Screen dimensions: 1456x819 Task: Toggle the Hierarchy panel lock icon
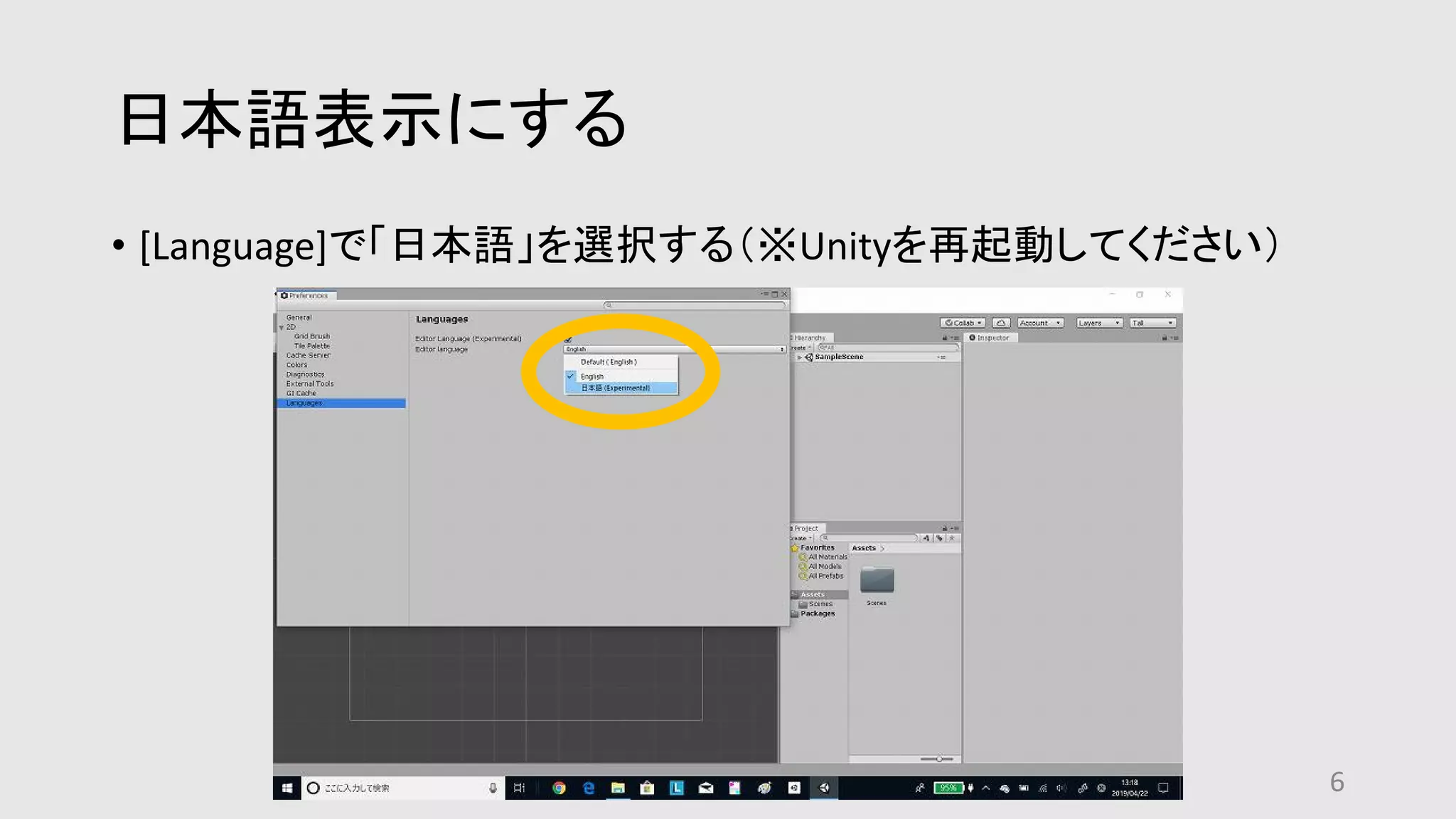tap(945, 338)
